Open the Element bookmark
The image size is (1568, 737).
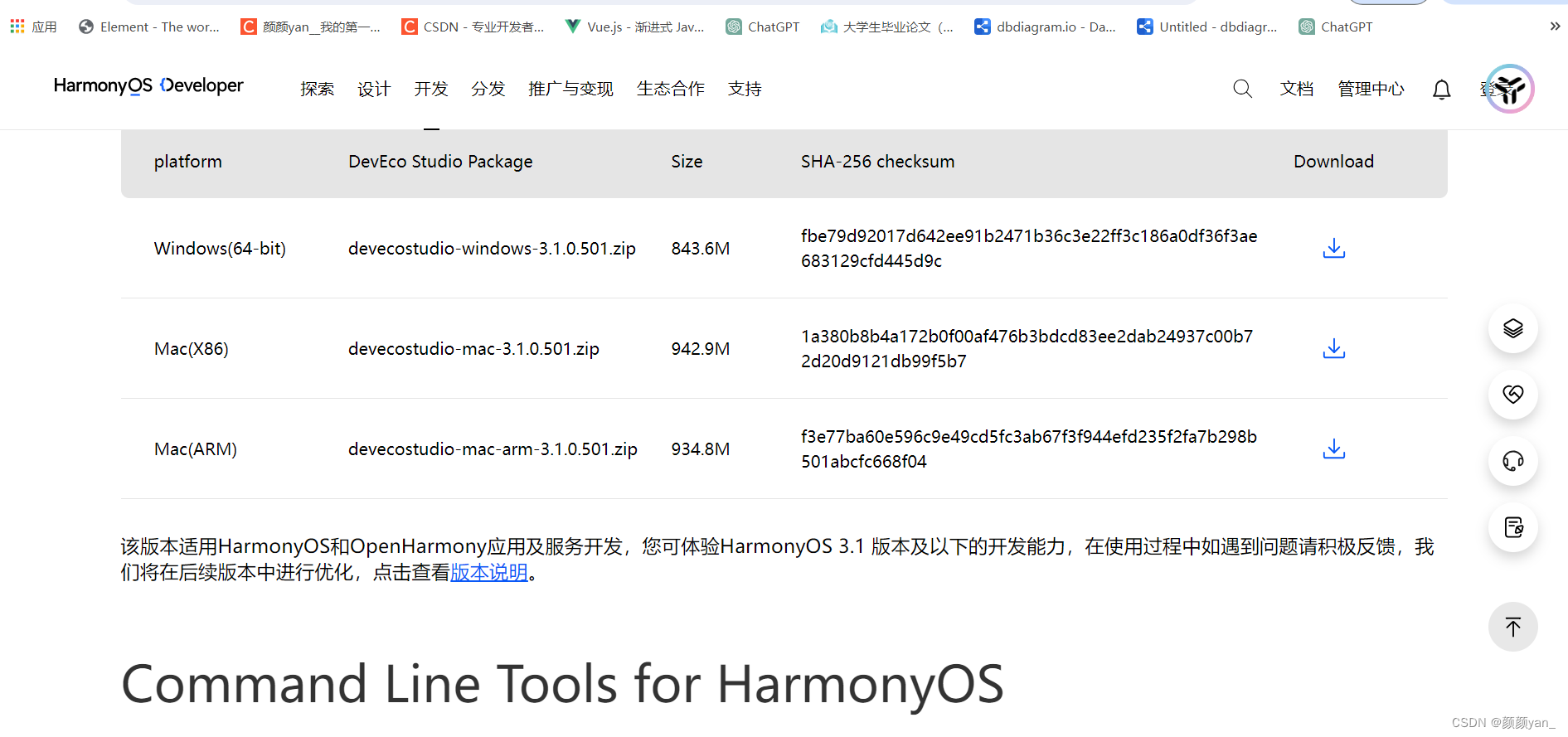tap(149, 27)
